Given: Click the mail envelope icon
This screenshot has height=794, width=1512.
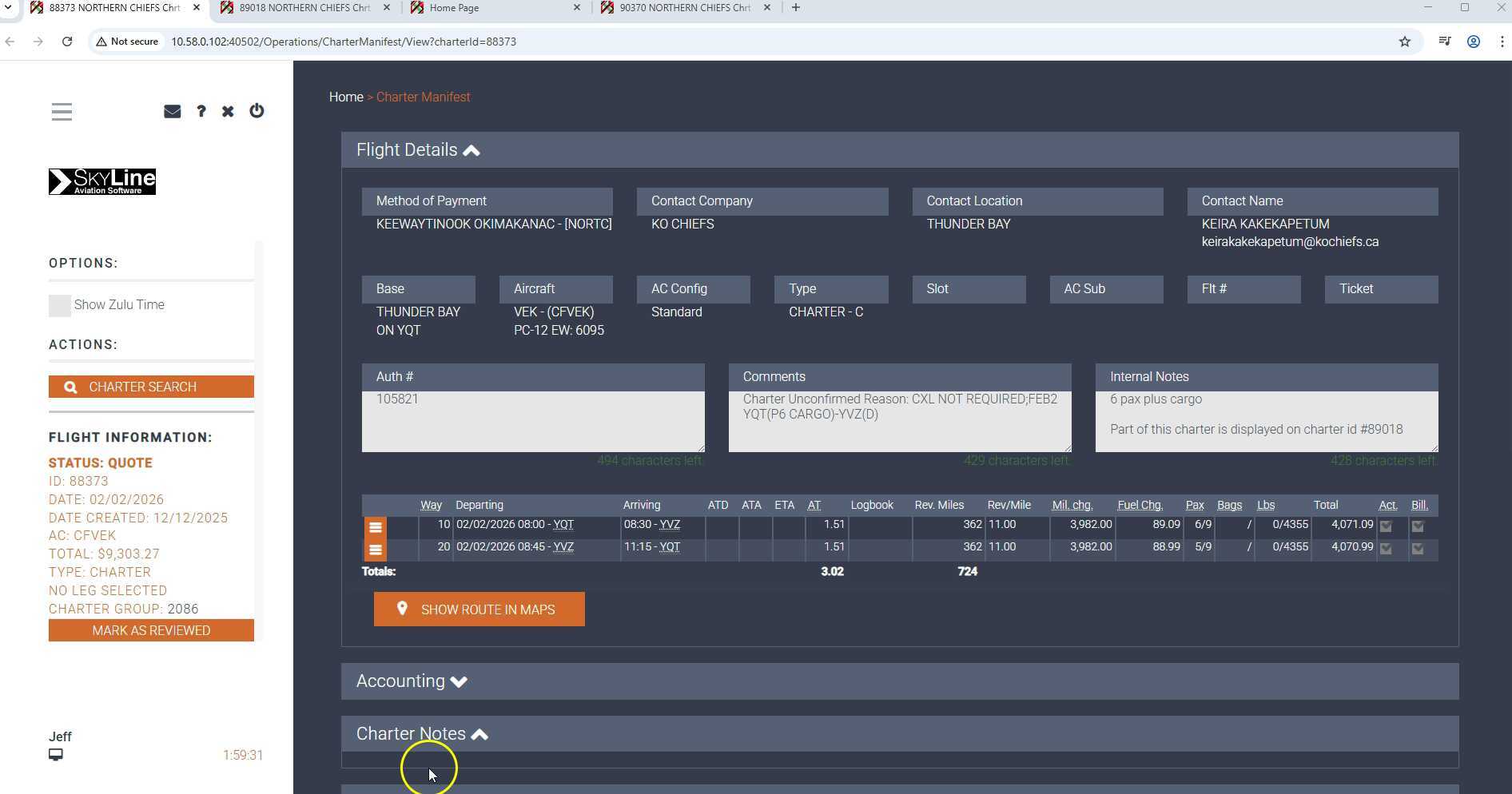Looking at the screenshot, I should 172,111.
